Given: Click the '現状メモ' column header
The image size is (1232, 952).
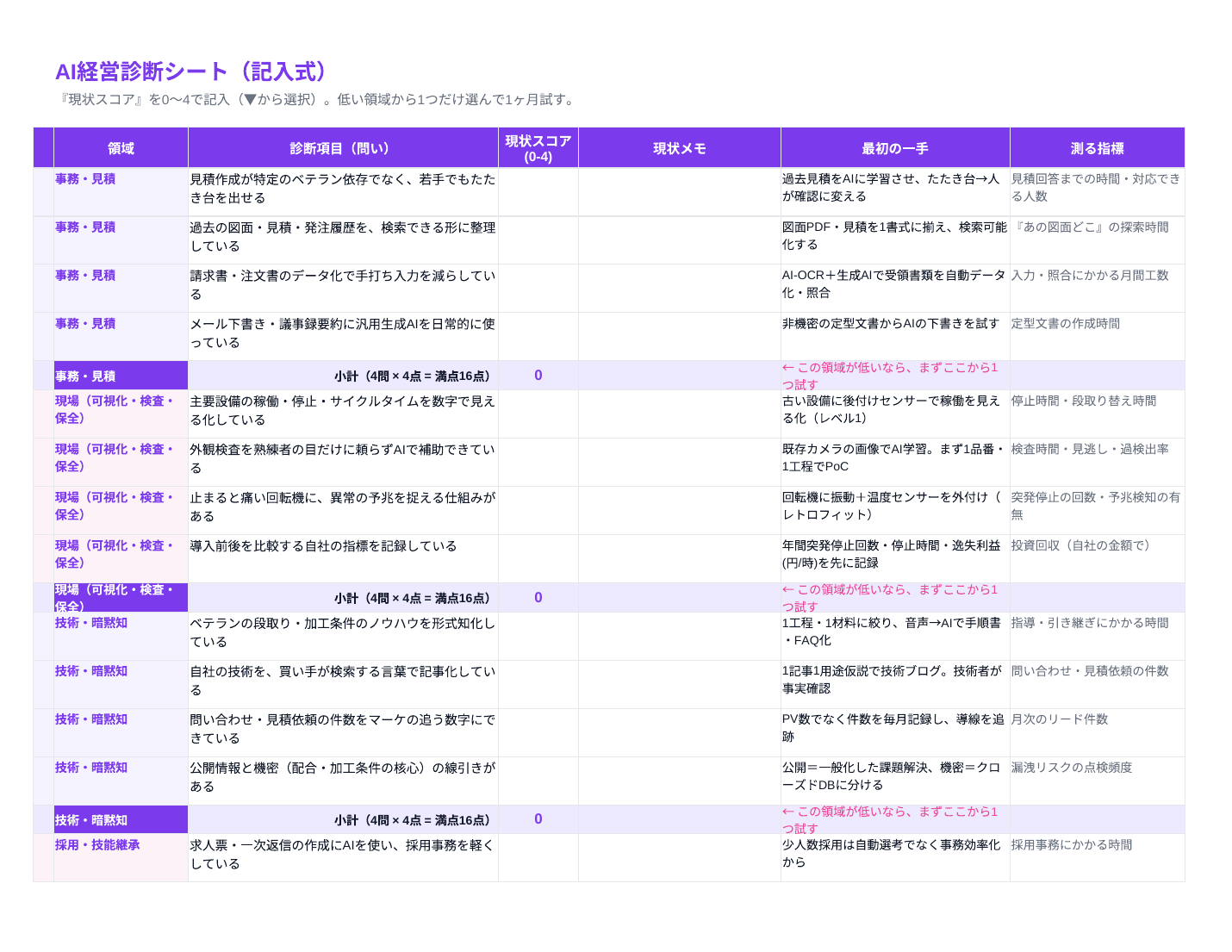Looking at the screenshot, I should [x=680, y=148].
